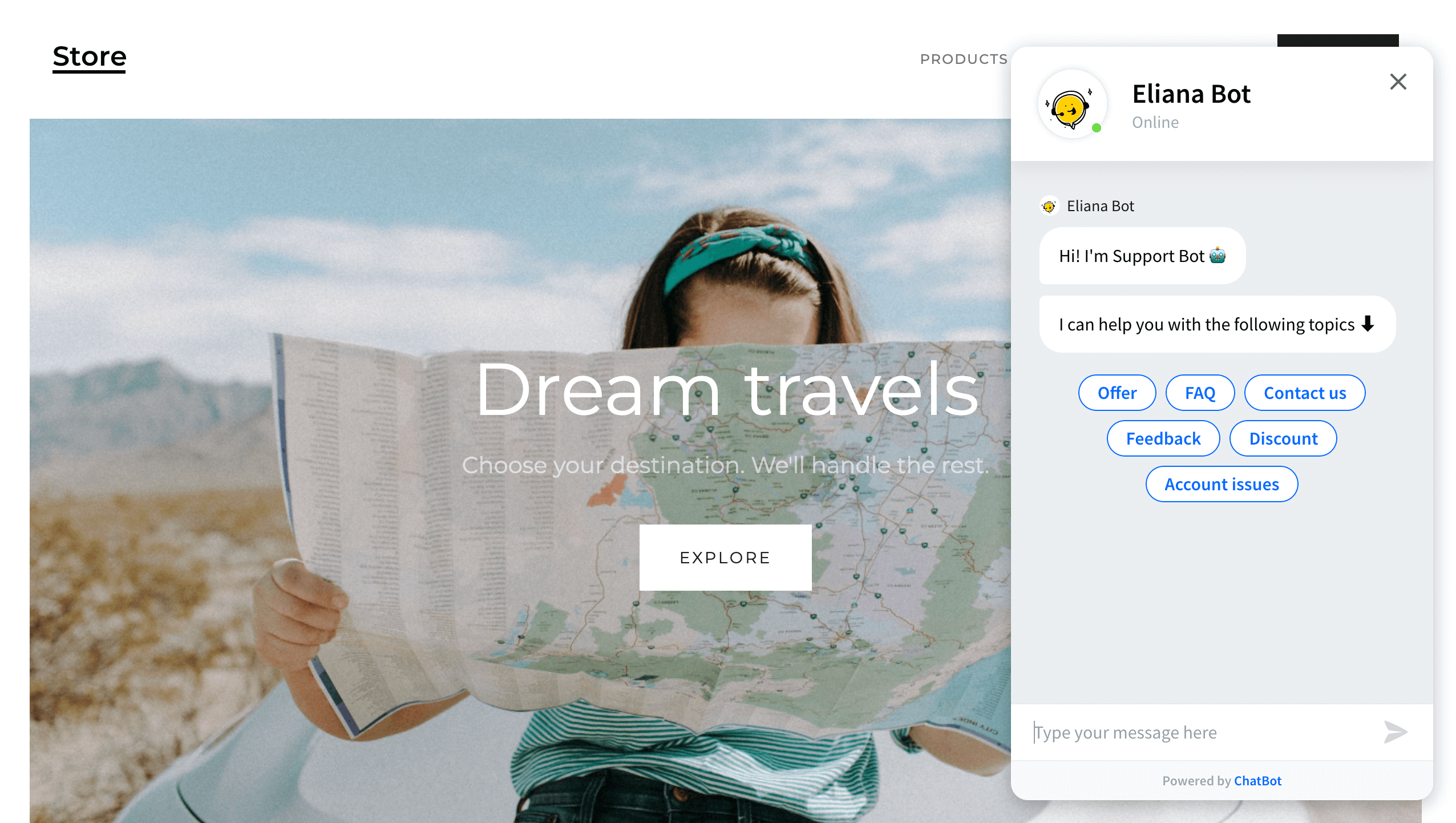Click the down arrow emoji in topics message
This screenshot has width=1456, height=823.
(x=1368, y=324)
